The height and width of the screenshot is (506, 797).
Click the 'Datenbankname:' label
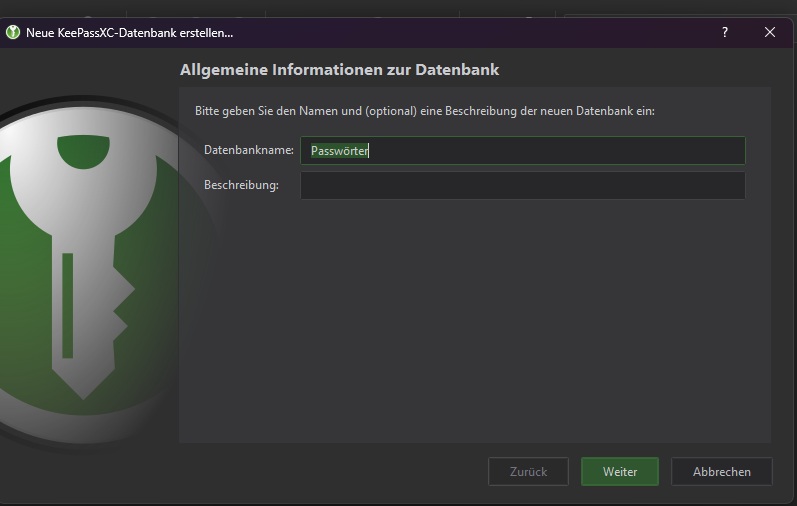point(249,150)
